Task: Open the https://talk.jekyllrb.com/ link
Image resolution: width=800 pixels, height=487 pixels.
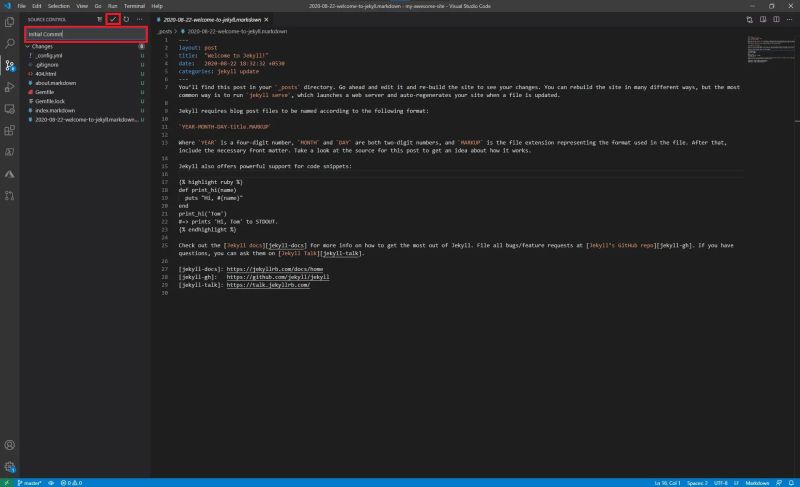Action: (268, 285)
